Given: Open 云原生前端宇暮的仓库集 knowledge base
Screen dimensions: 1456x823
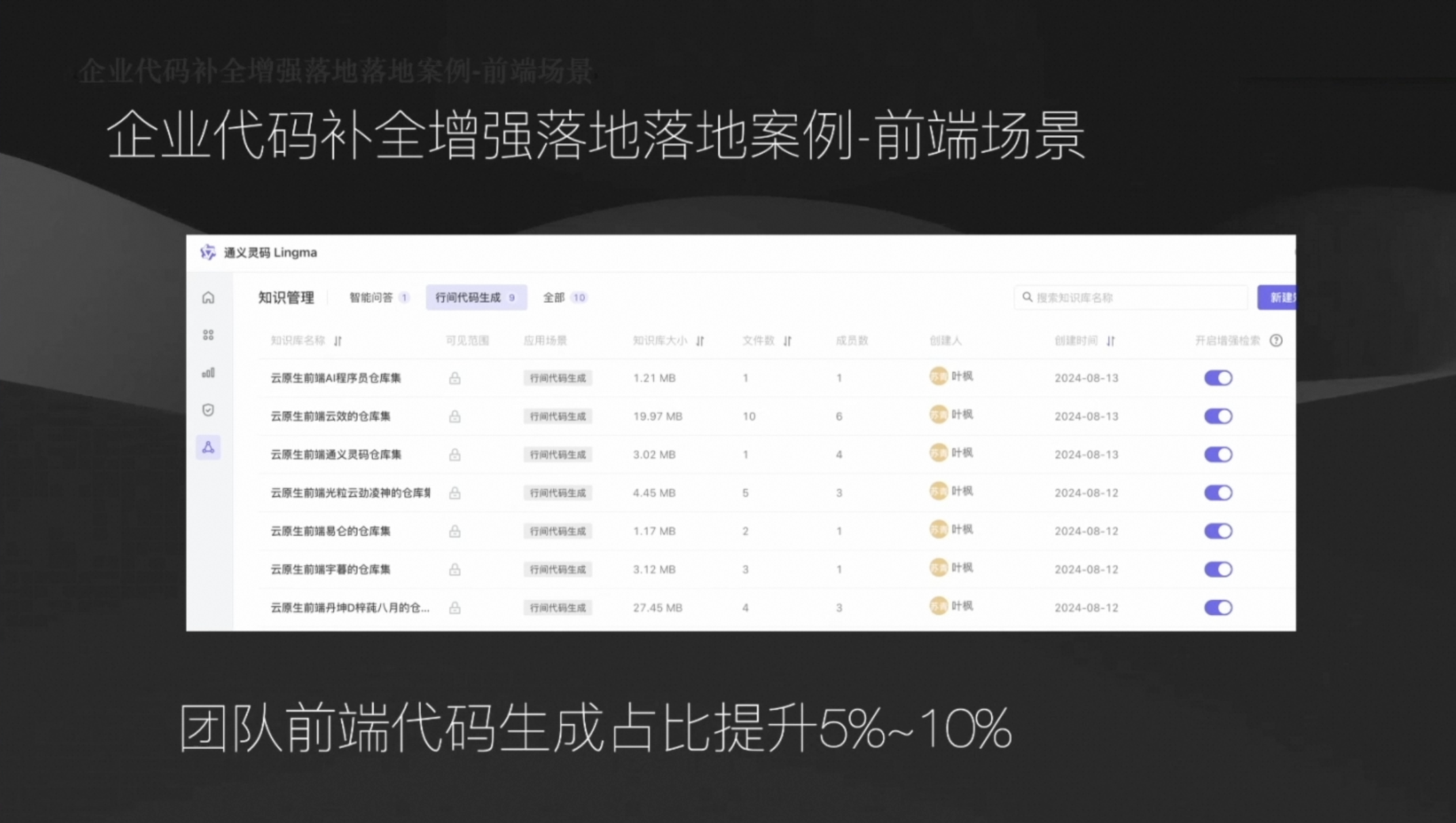Looking at the screenshot, I should [330, 569].
